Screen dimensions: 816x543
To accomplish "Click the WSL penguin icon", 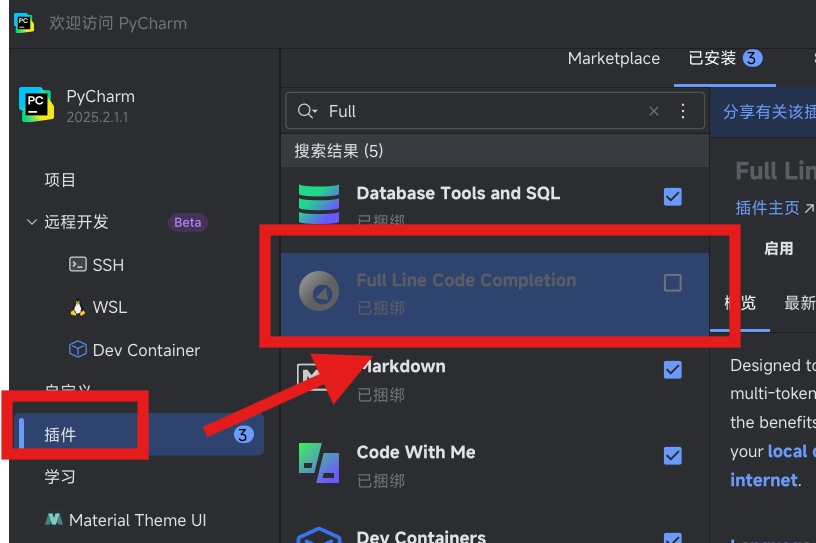I will (77, 307).
